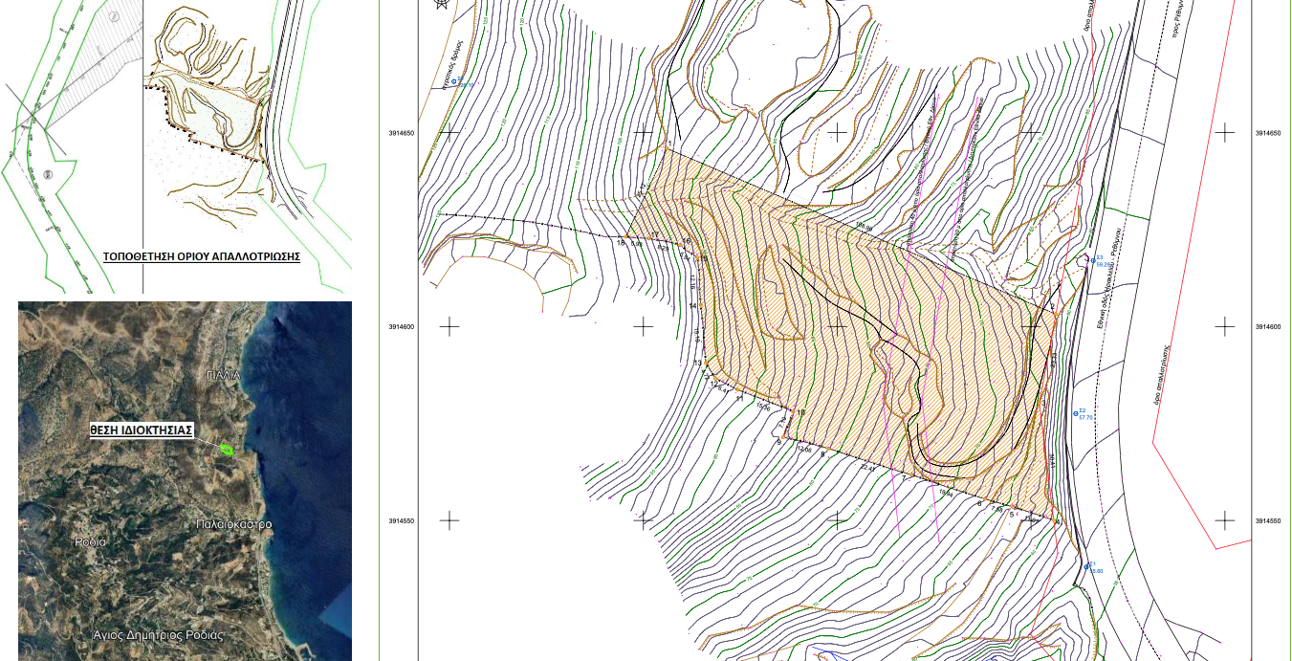The image size is (1292, 661).
Task: Click the satellite location map thumbnail
Action: pyautogui.click(x=185, y=481)
